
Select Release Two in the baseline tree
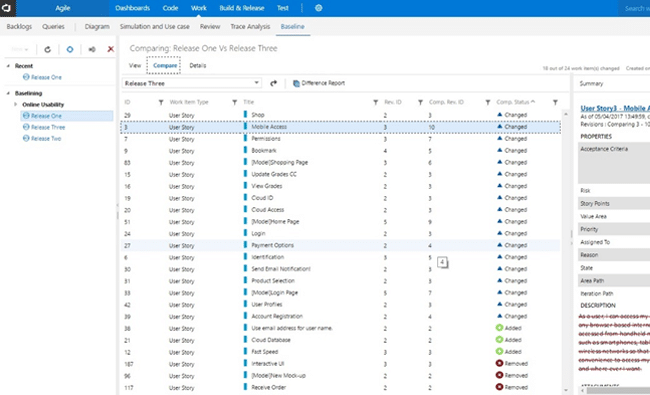[46, 138]
